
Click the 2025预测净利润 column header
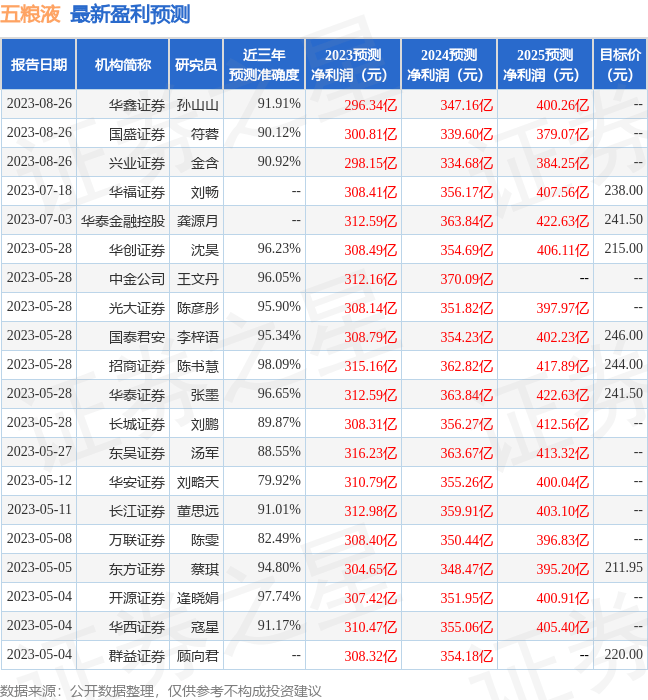pyautogui.click(x=544, y=65)
